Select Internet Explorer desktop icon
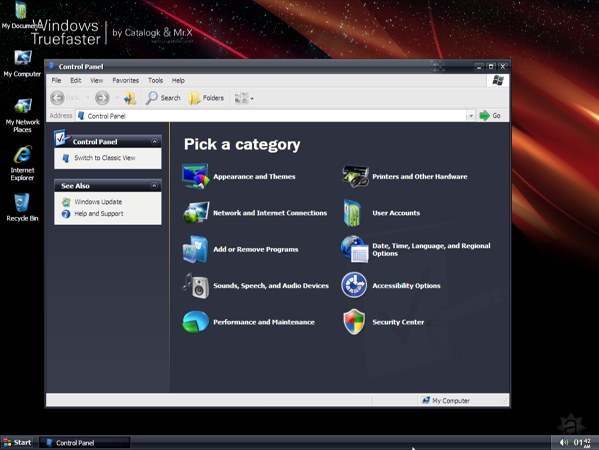This screenshot has width=599, height=450. coord(22,163)
